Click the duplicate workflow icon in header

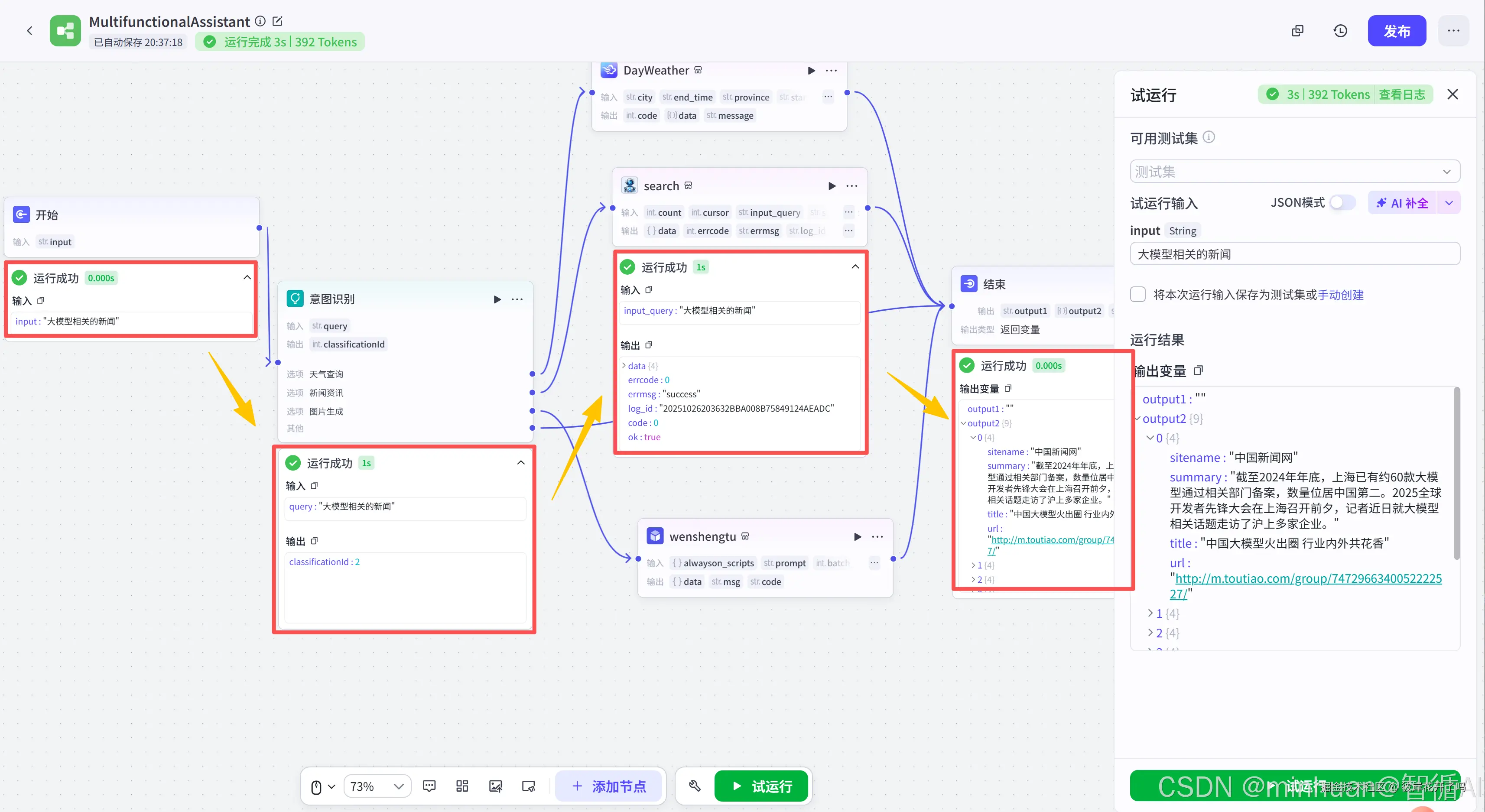(1298, 30)
